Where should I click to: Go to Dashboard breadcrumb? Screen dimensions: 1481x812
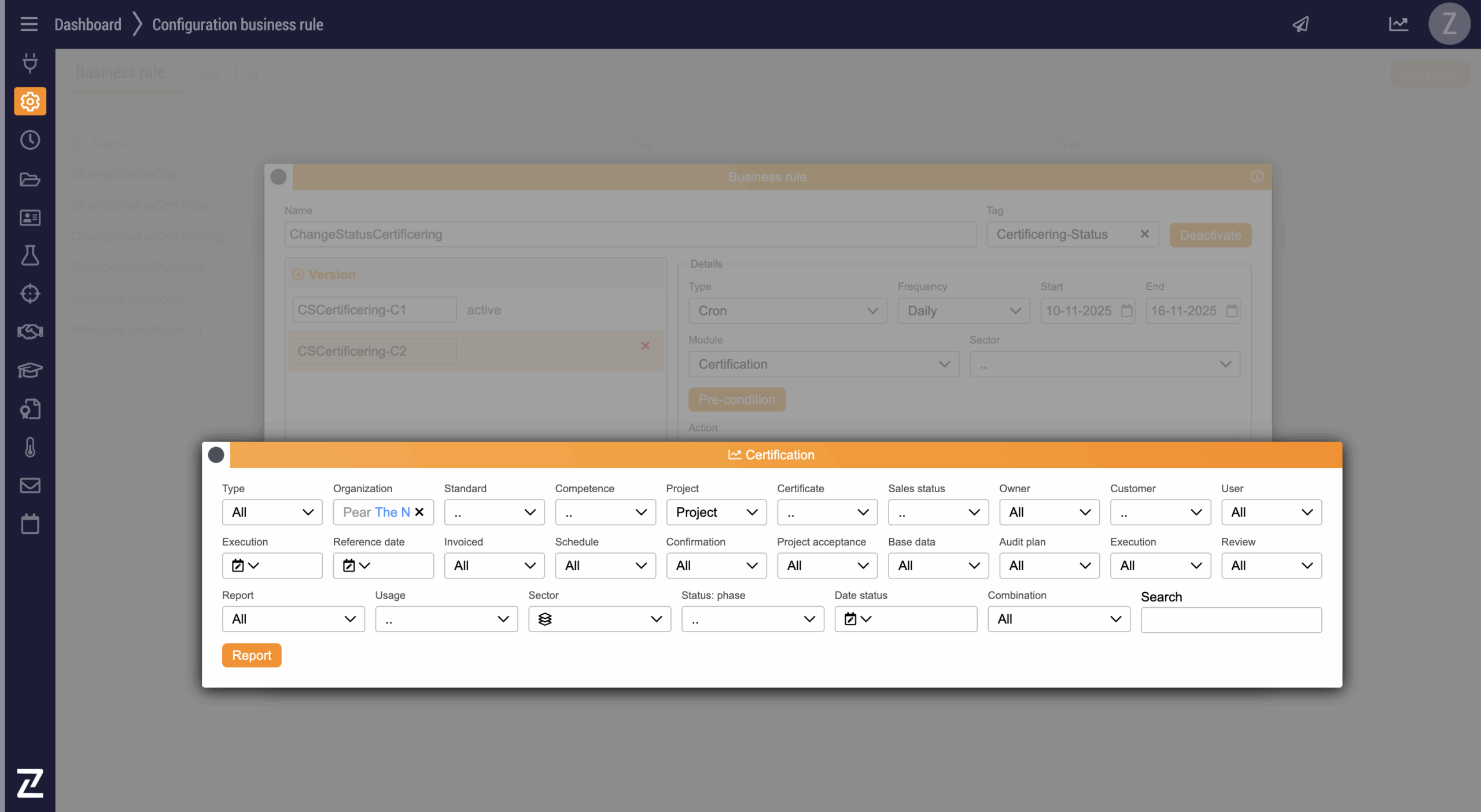click(x=88, y=24)
